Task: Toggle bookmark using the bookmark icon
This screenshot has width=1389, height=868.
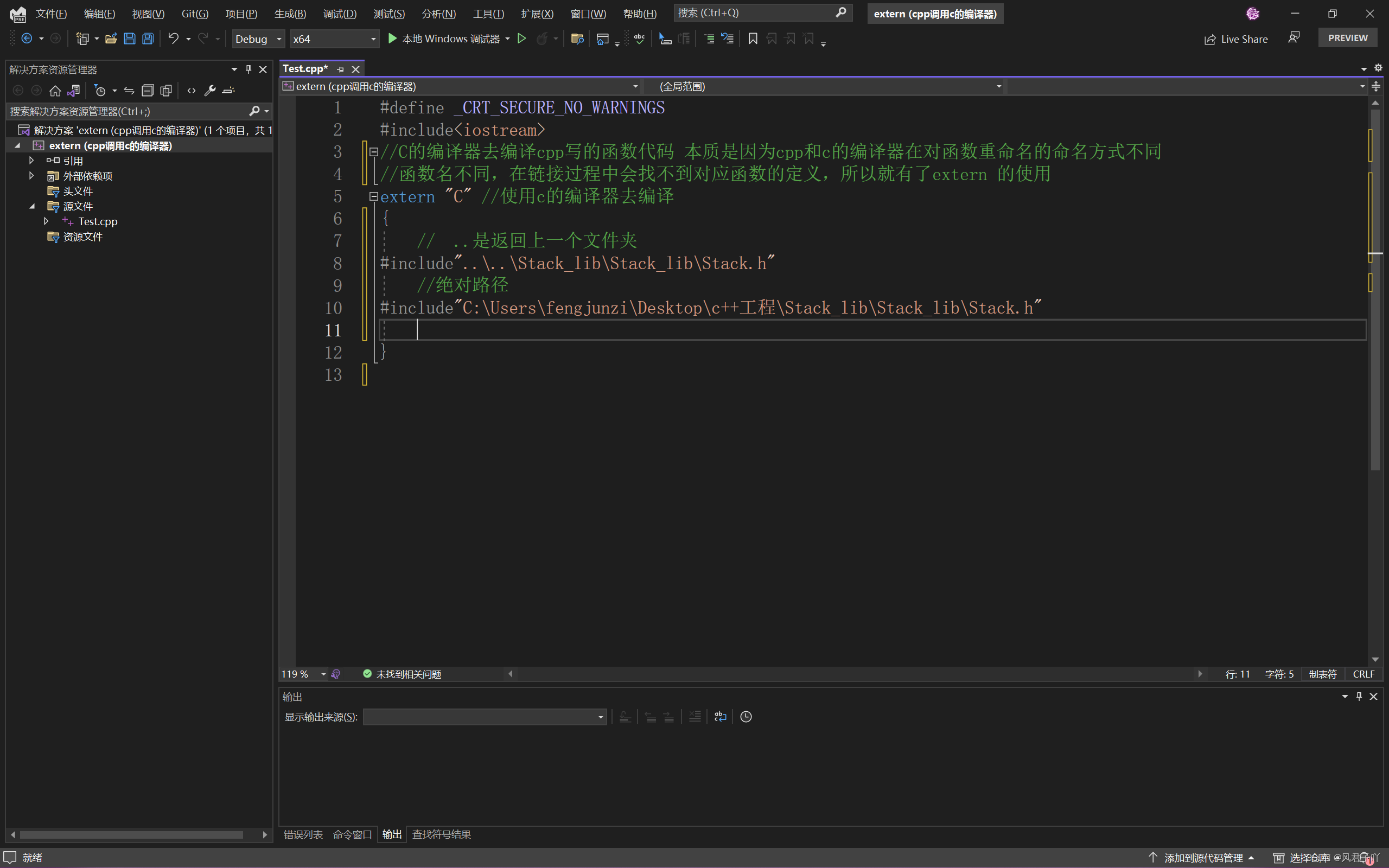Action: [753, 39]
